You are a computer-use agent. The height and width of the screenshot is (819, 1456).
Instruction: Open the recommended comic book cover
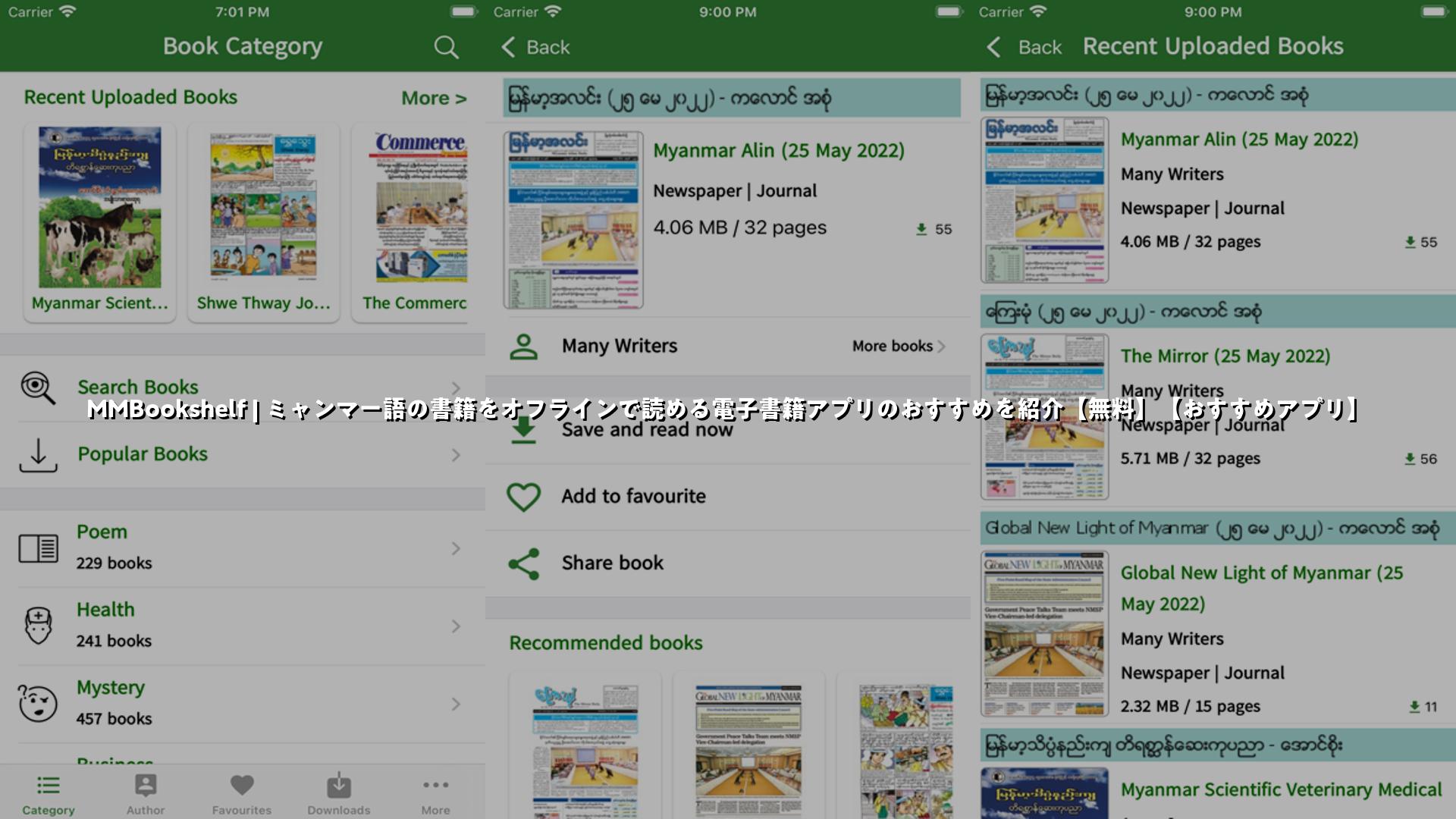(906, 751)
